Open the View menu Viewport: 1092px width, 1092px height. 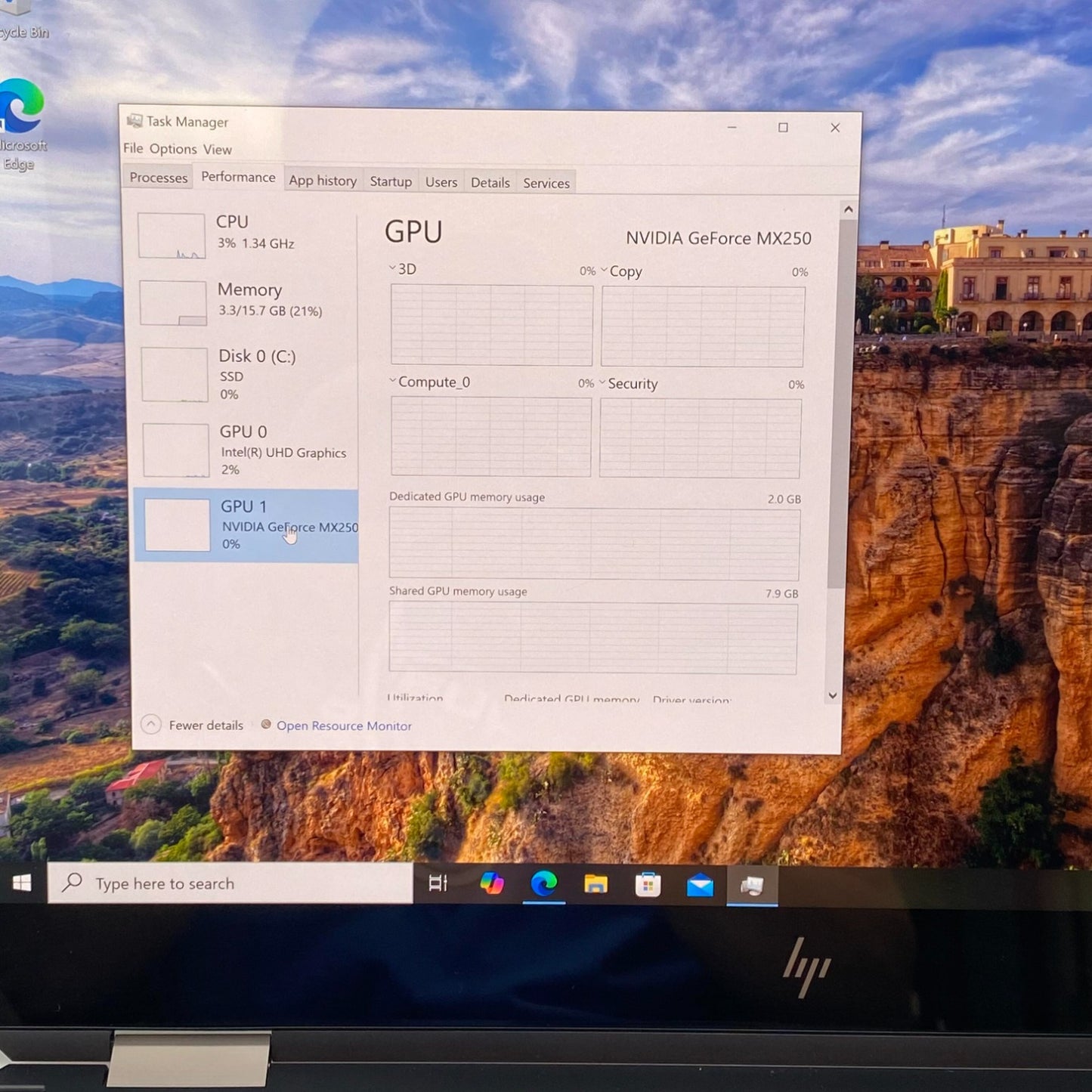pyautogui.click(x=217, y=150)
